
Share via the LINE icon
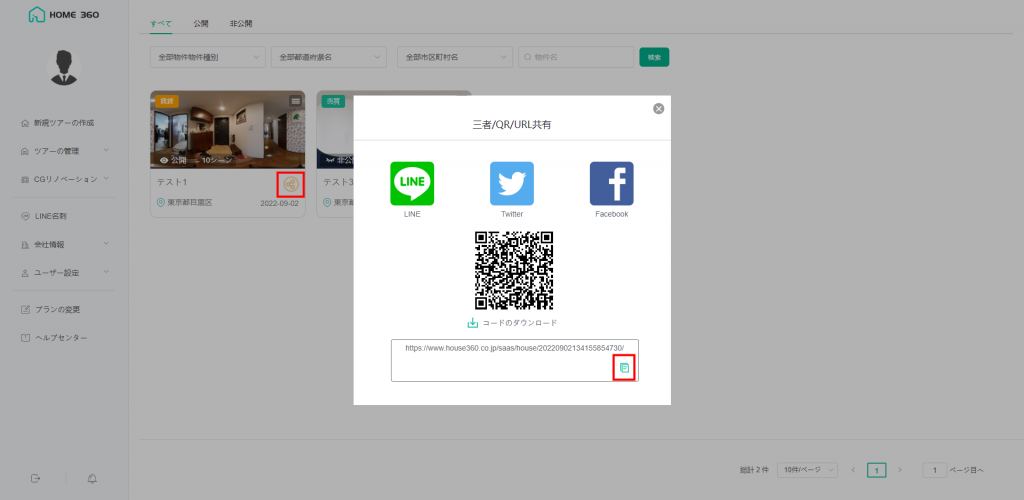point(412,184)
